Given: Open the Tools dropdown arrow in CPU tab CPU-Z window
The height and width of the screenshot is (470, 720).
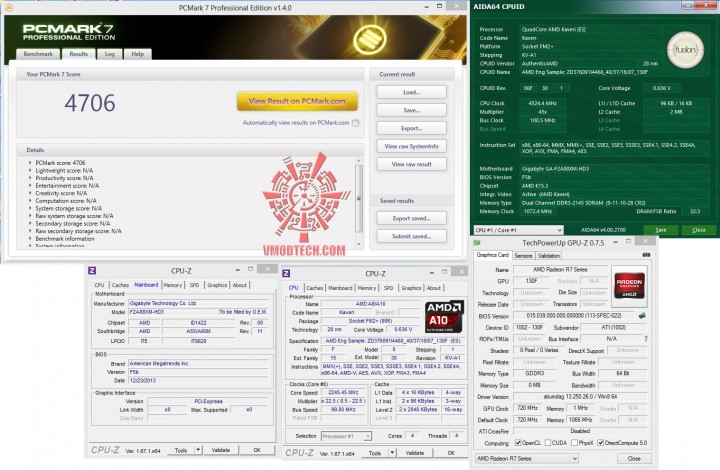Looking at the screenshot, I should tap(393, 453).
